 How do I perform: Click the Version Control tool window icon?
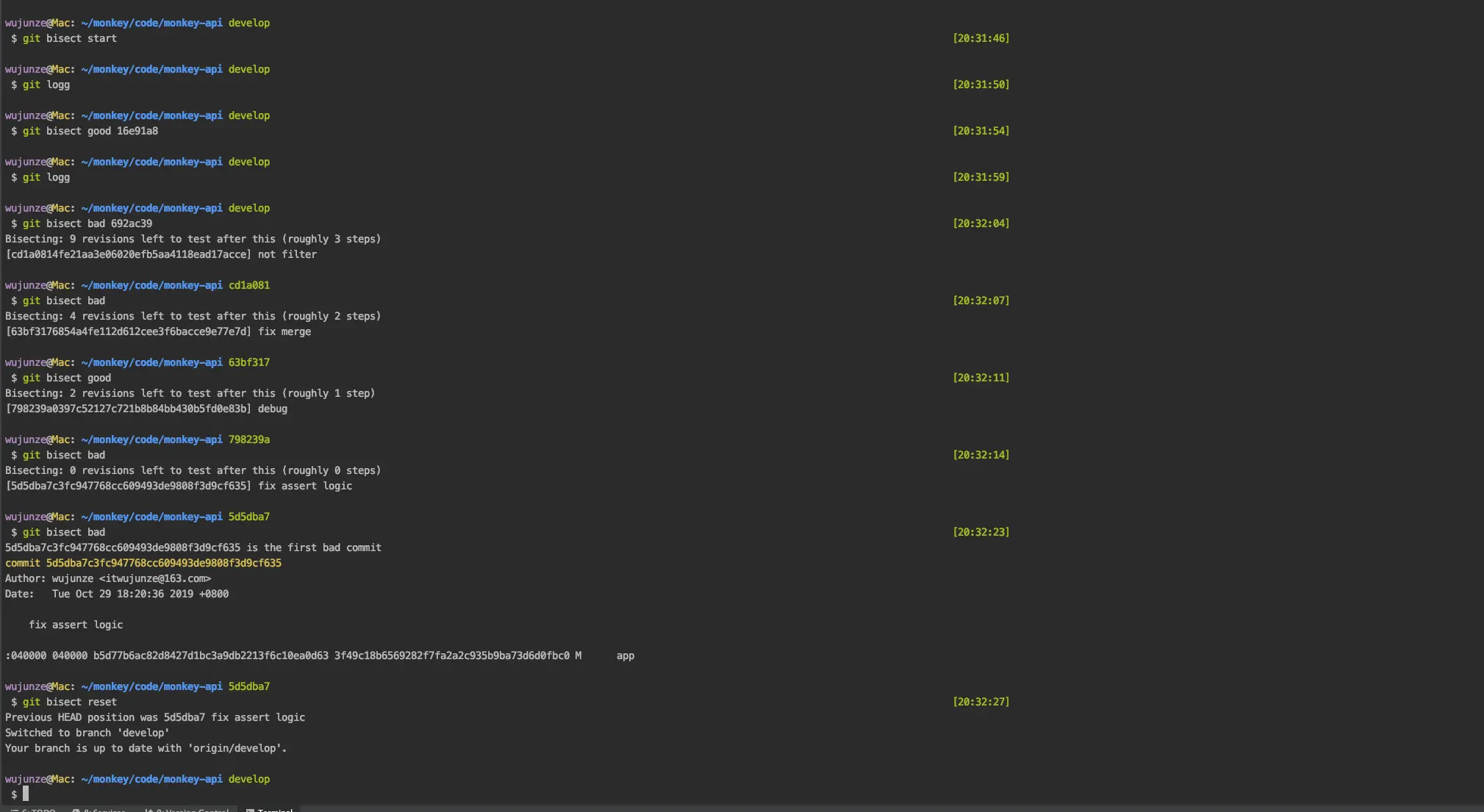[151, 810]
